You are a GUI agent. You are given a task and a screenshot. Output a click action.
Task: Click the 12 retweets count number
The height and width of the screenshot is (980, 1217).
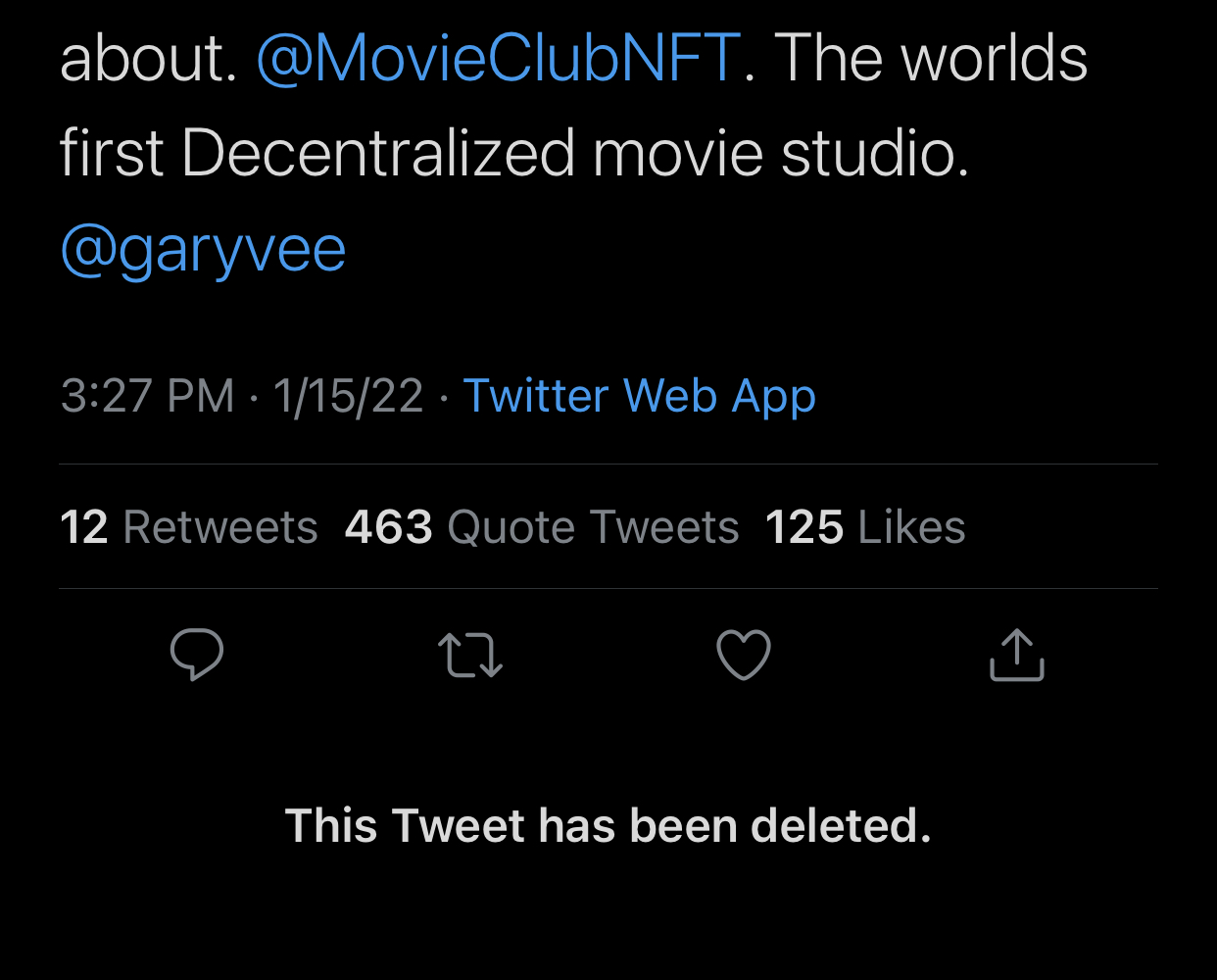[84, 527]
